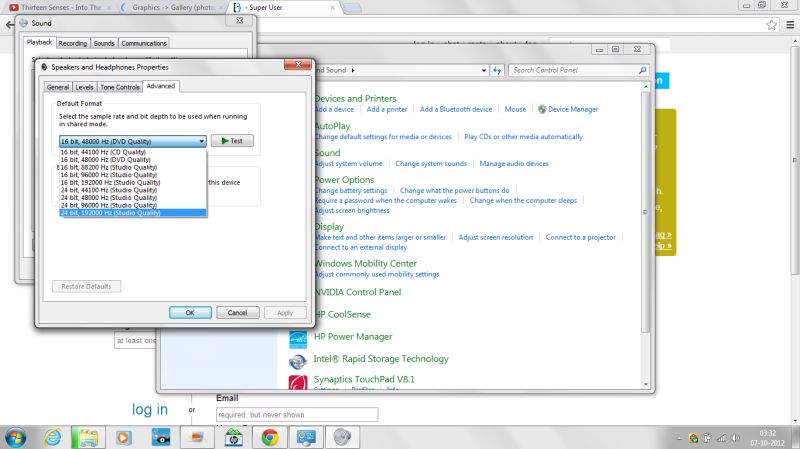Click the Device Manager shield icon

[542, 109]
